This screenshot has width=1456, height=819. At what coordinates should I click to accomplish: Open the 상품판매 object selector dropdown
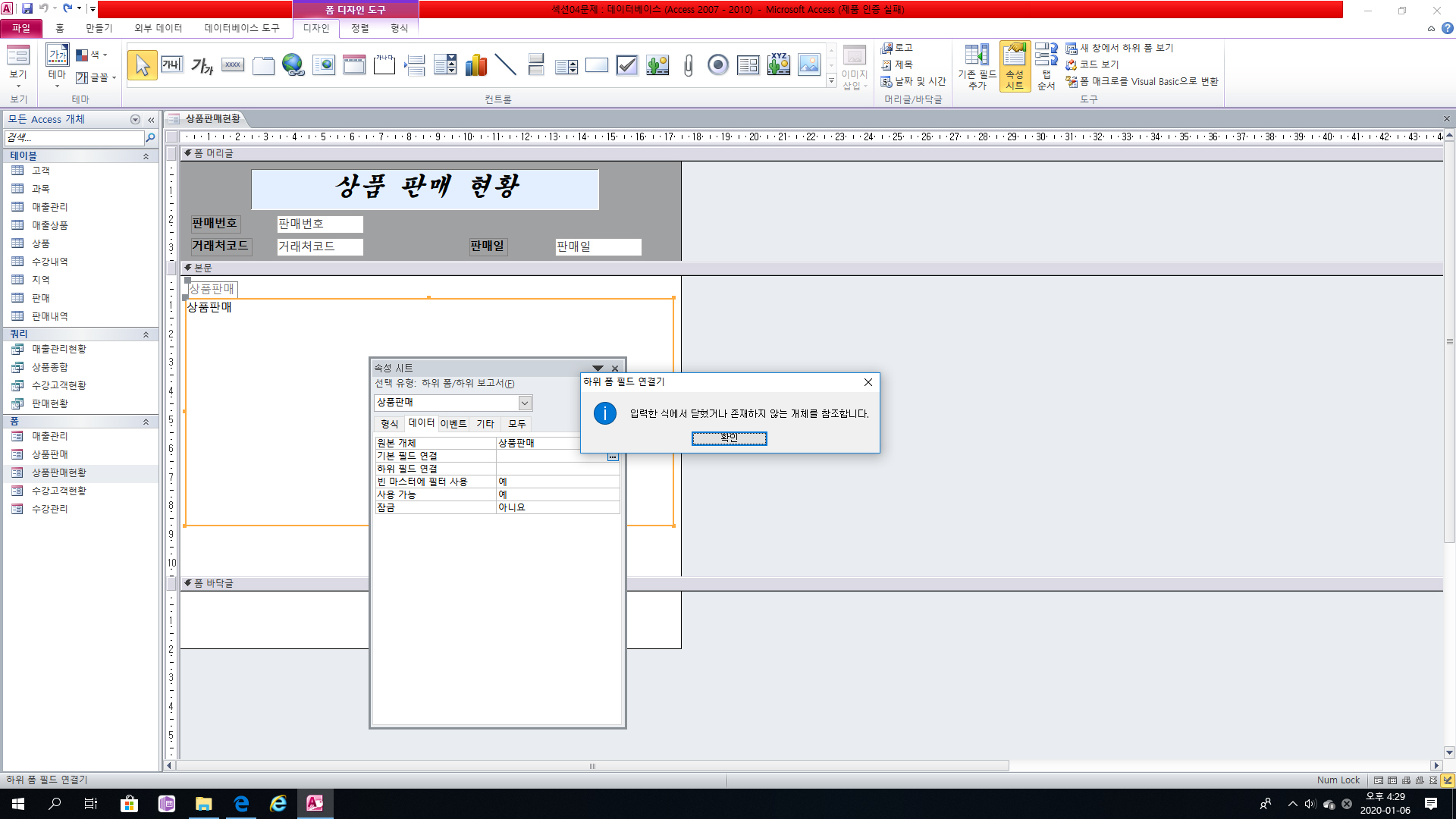click(525, 403)
